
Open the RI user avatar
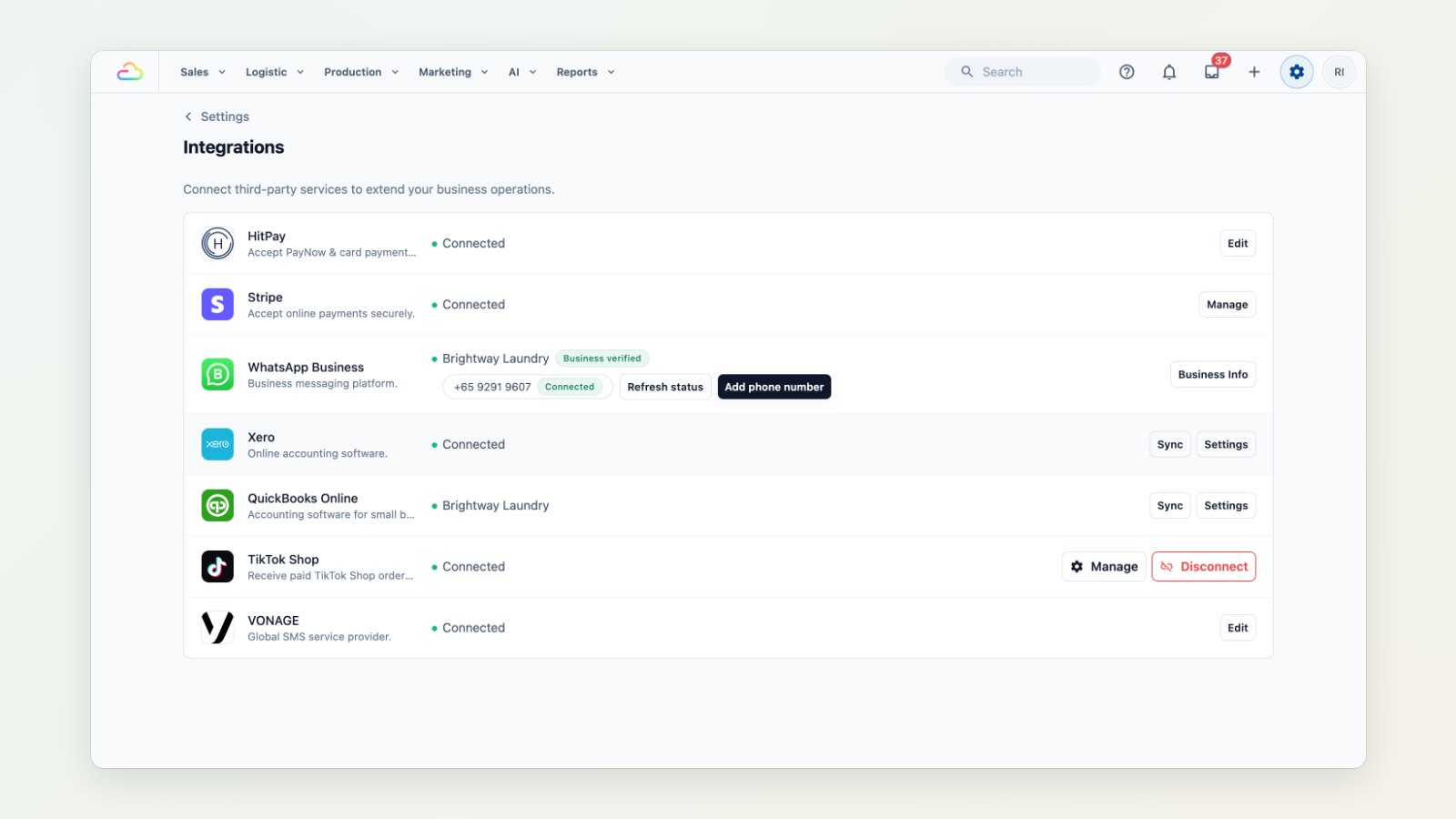point(1340,72)
